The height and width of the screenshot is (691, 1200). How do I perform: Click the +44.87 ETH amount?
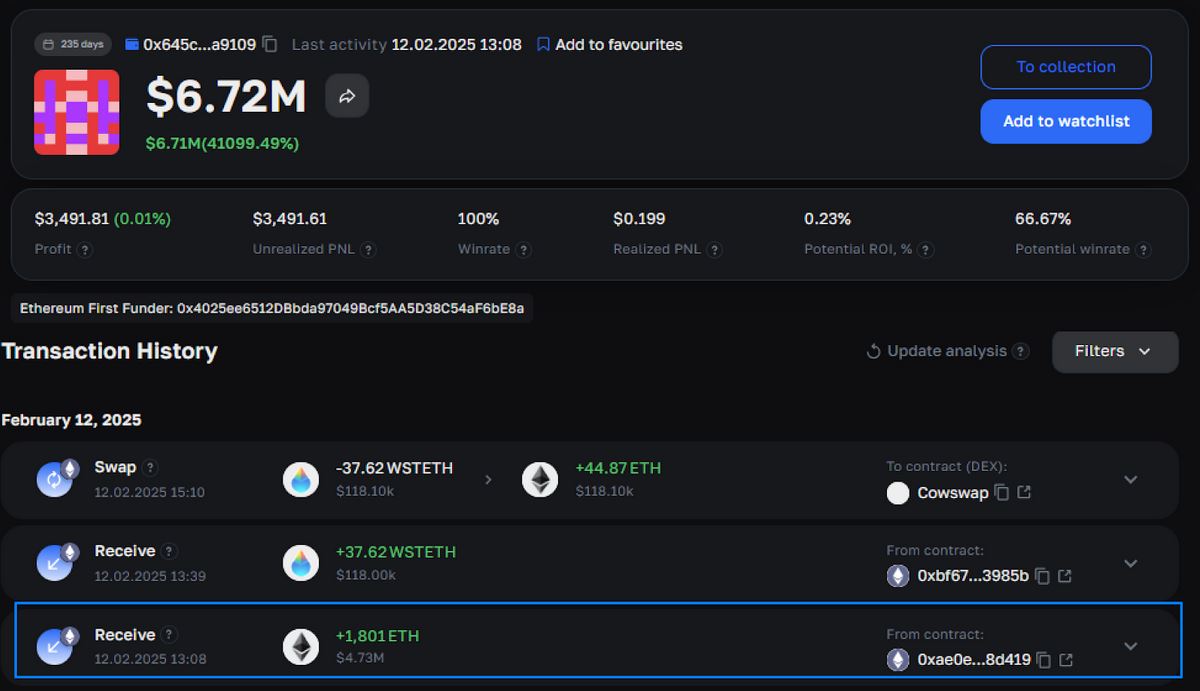click(618, 468)
